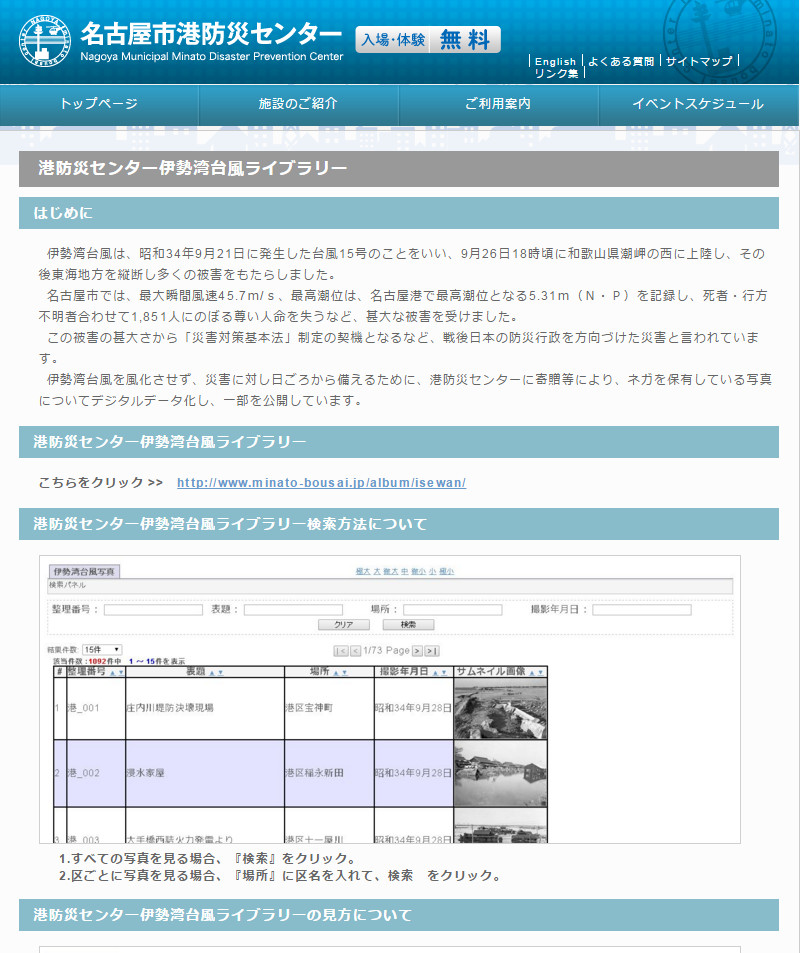Open the イベントスケジュール navigation tab
Viewport: 800px width, 953px height.
698,105
